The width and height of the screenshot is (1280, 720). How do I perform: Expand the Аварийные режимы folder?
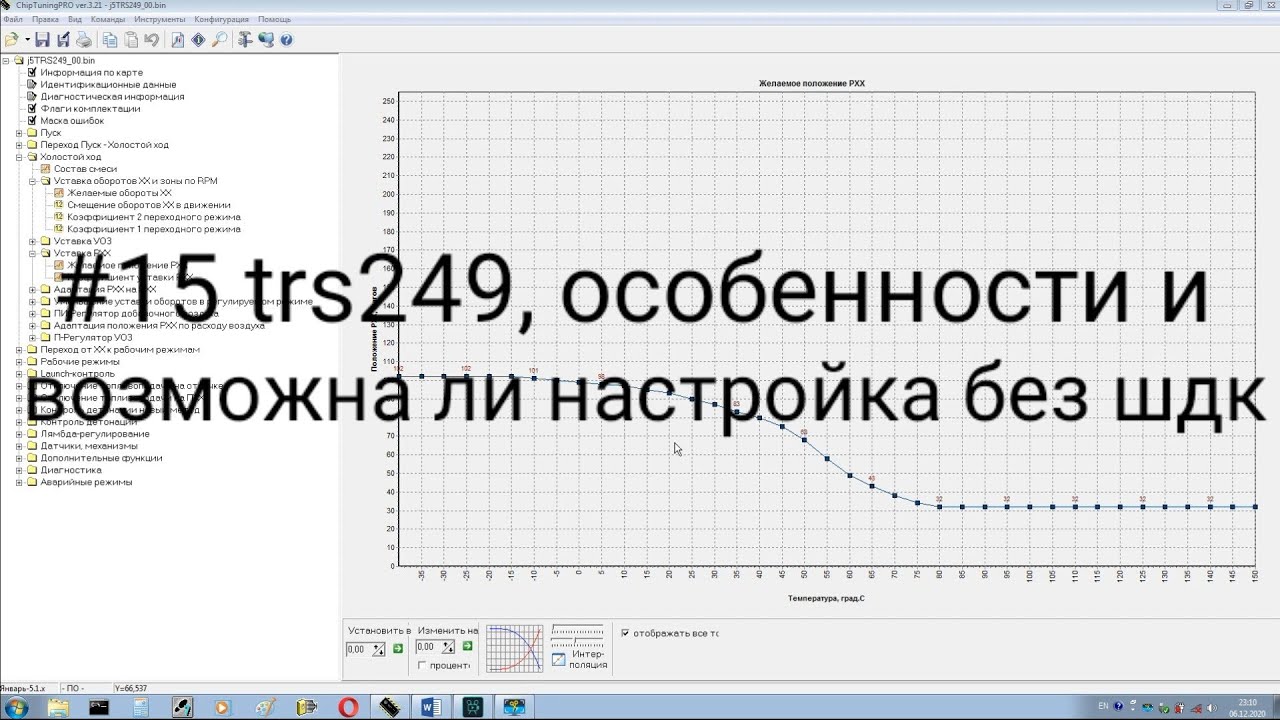[19, 482]
